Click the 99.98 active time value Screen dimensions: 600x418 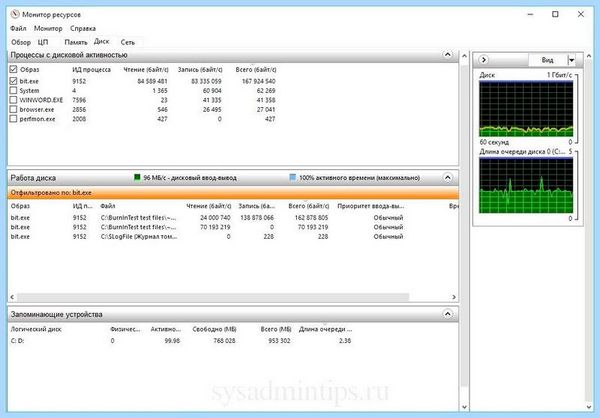click(172, 341)
